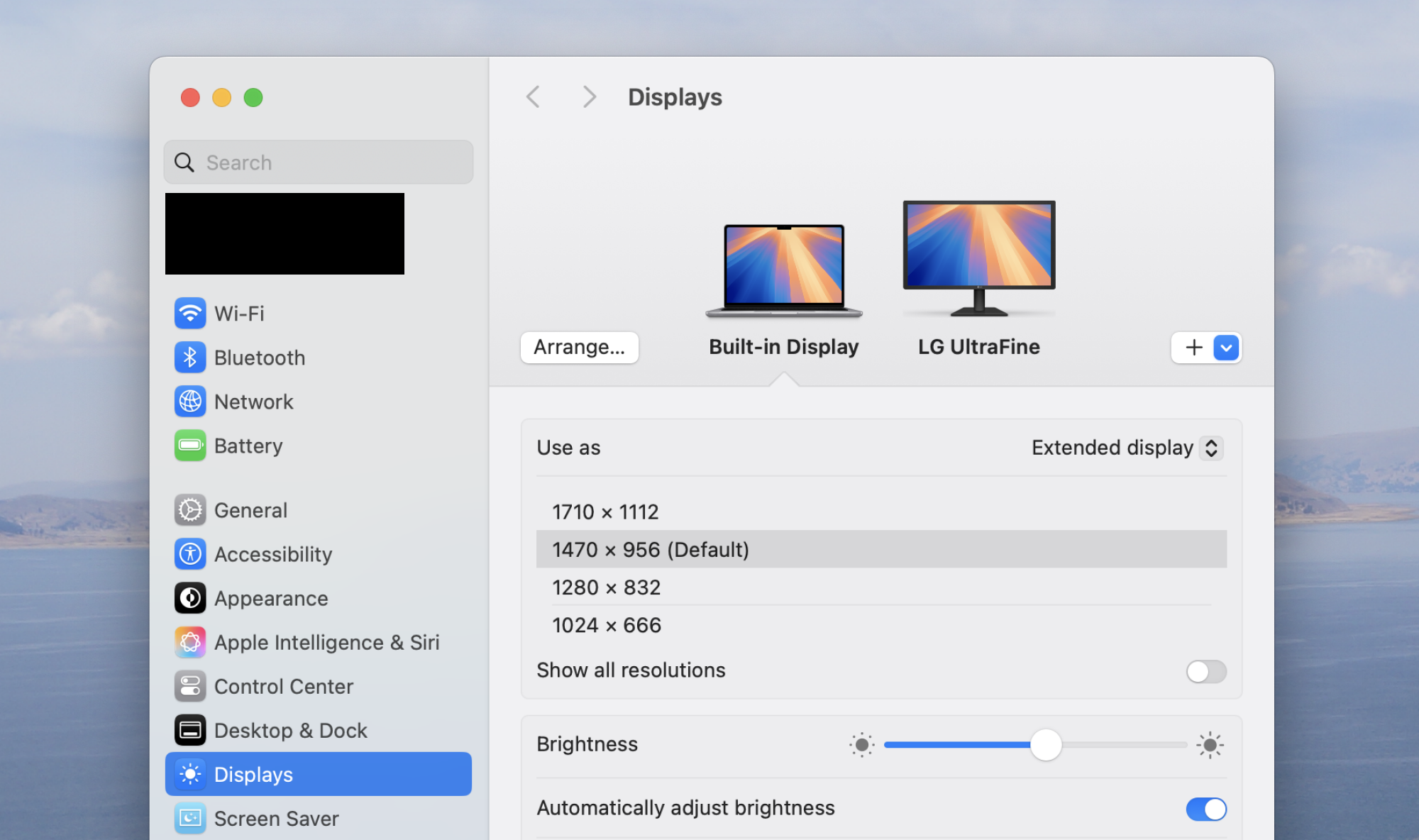Viewport: 1419px width, 840px height.
Task: Open the Appearance icon
Action: [x=190, y=598]
